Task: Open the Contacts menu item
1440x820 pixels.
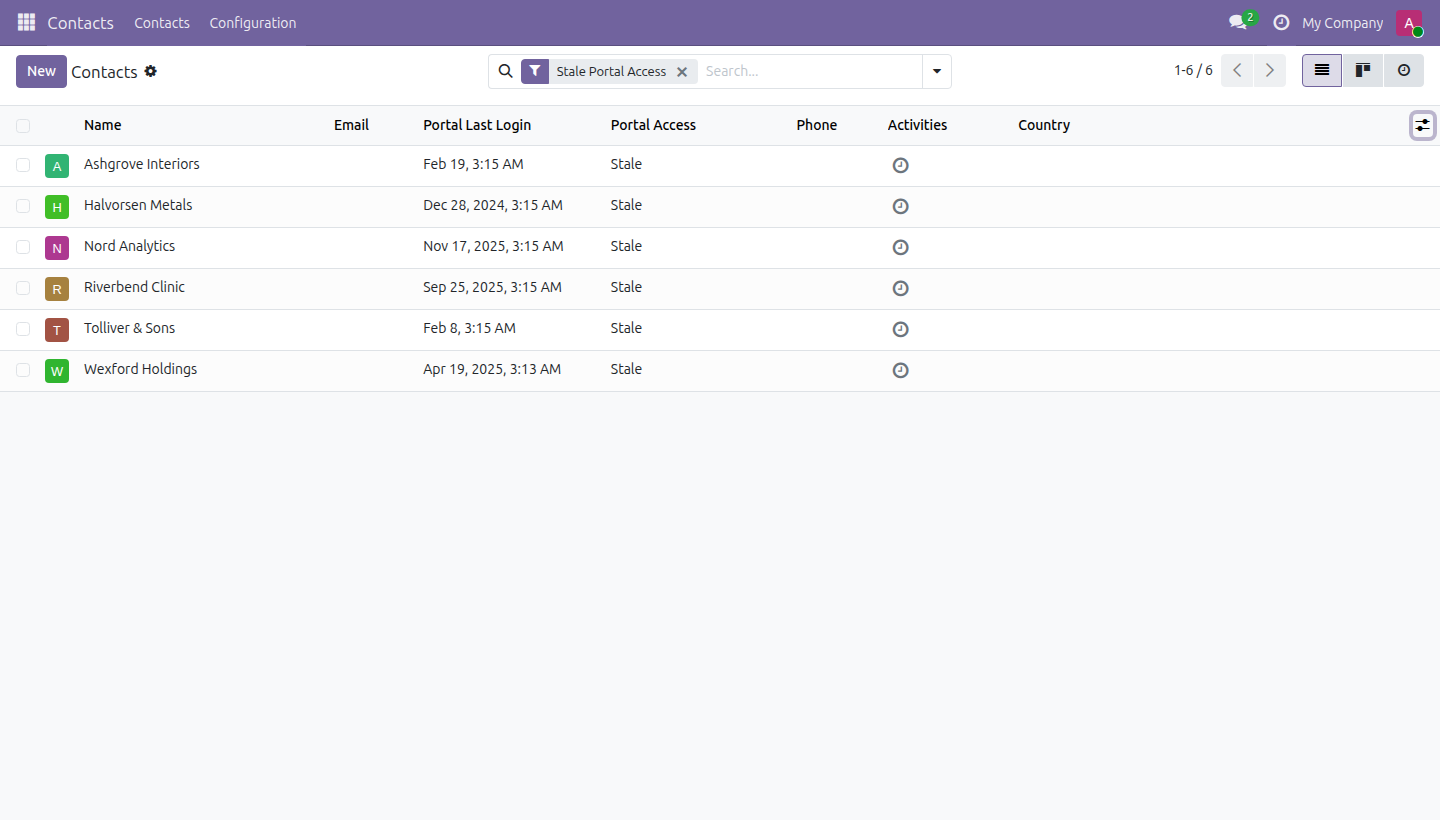Action: click(162, 23)
